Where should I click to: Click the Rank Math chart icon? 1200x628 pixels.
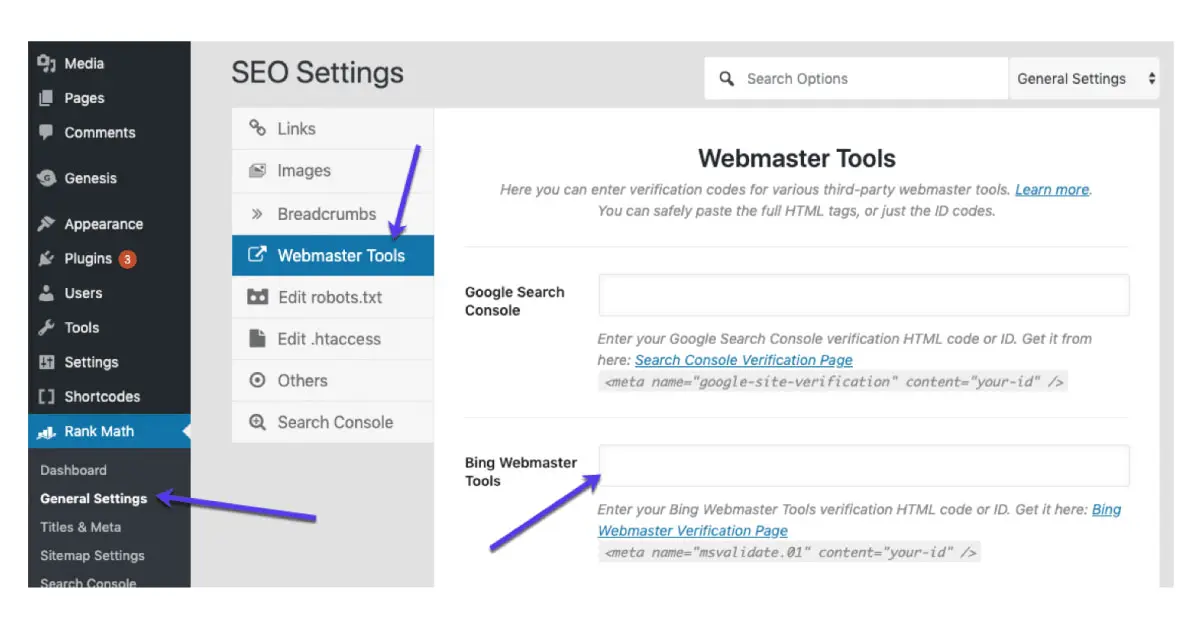click(46, 432)
